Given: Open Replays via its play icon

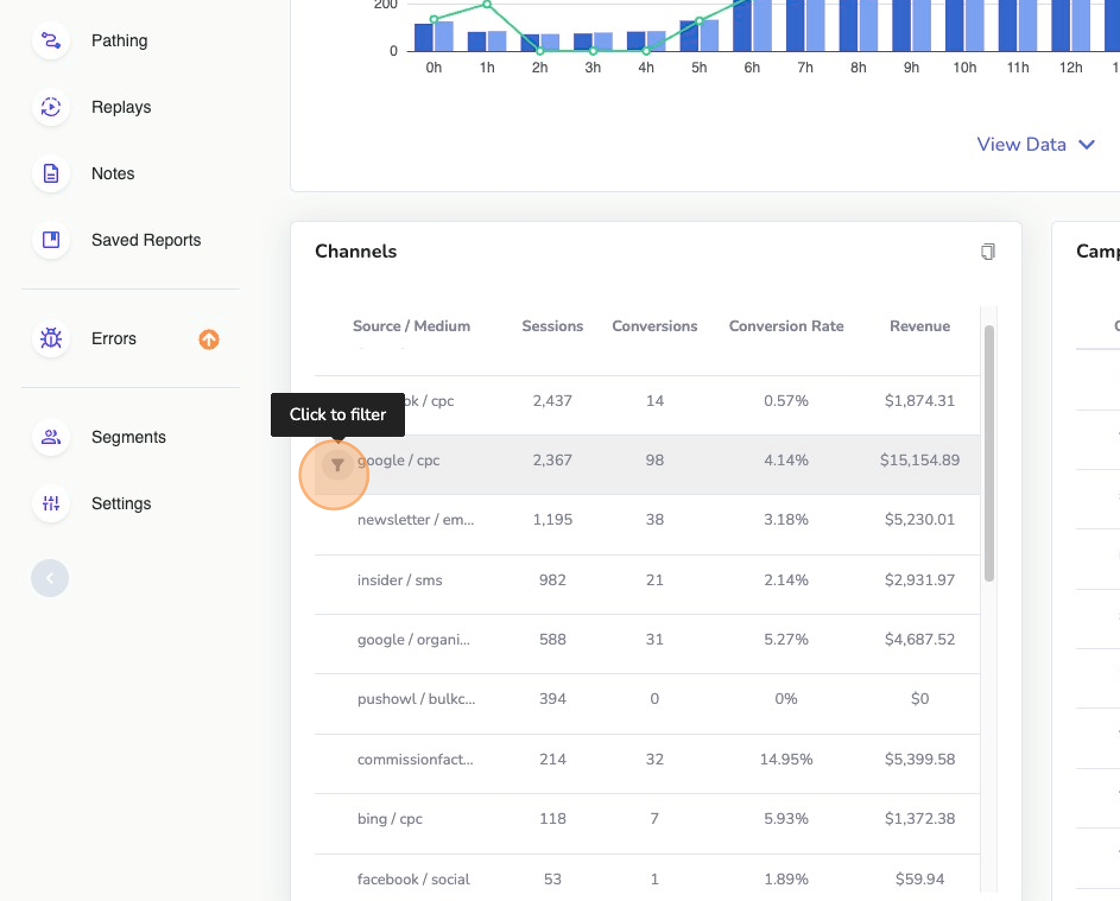Looking at the screenshot, I should [x=51, y=107].
